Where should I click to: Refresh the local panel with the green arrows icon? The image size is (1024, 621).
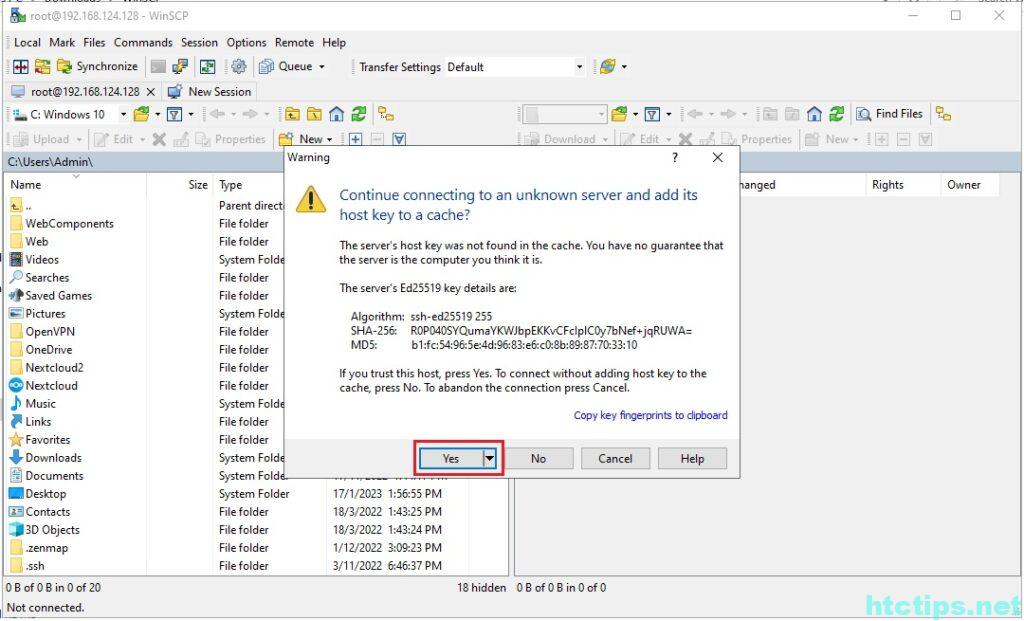pyautogui.click(x=359, y=115)
